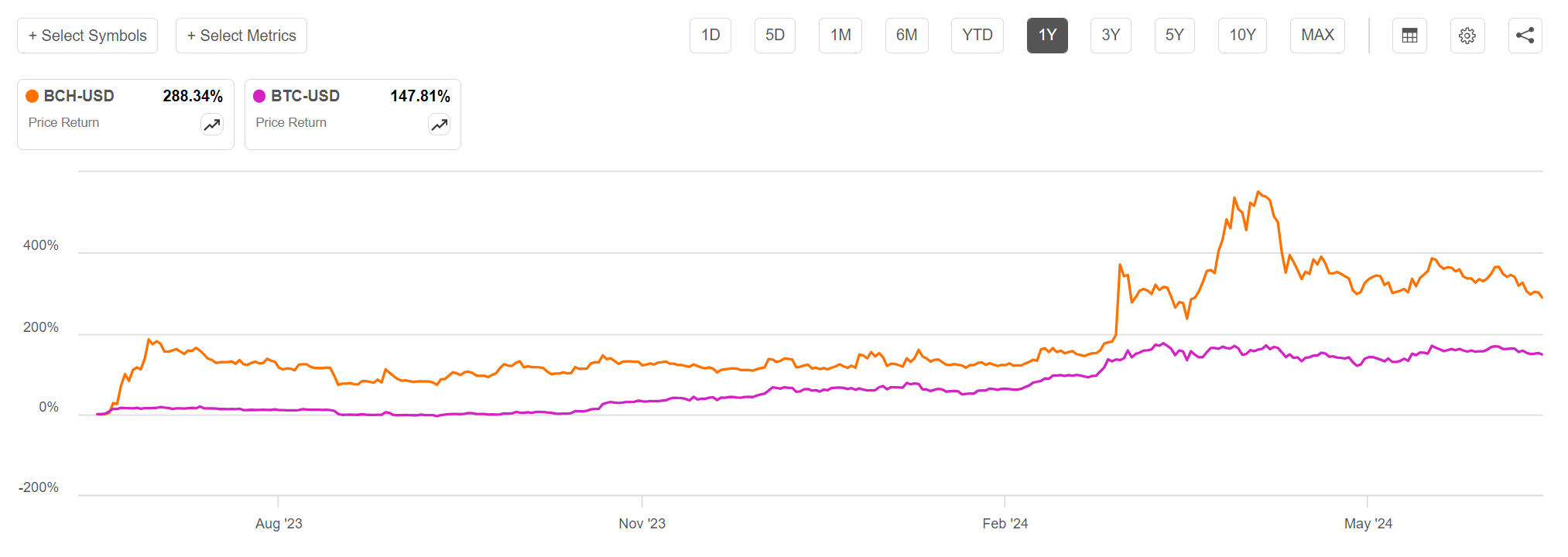Toggle the YTD time range
The height and width of the screenshot is (557, 1568).
pyautogui.click(x=977, y=36)
